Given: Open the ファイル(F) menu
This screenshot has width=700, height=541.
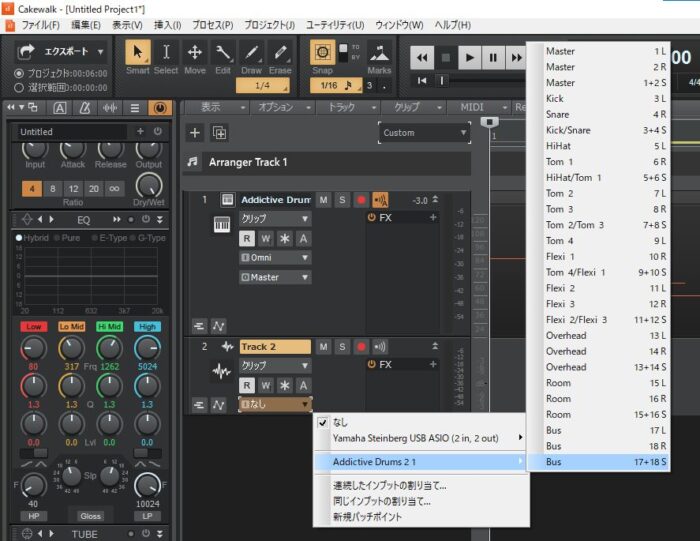Looking at the screenshot, I should (41, 25).
